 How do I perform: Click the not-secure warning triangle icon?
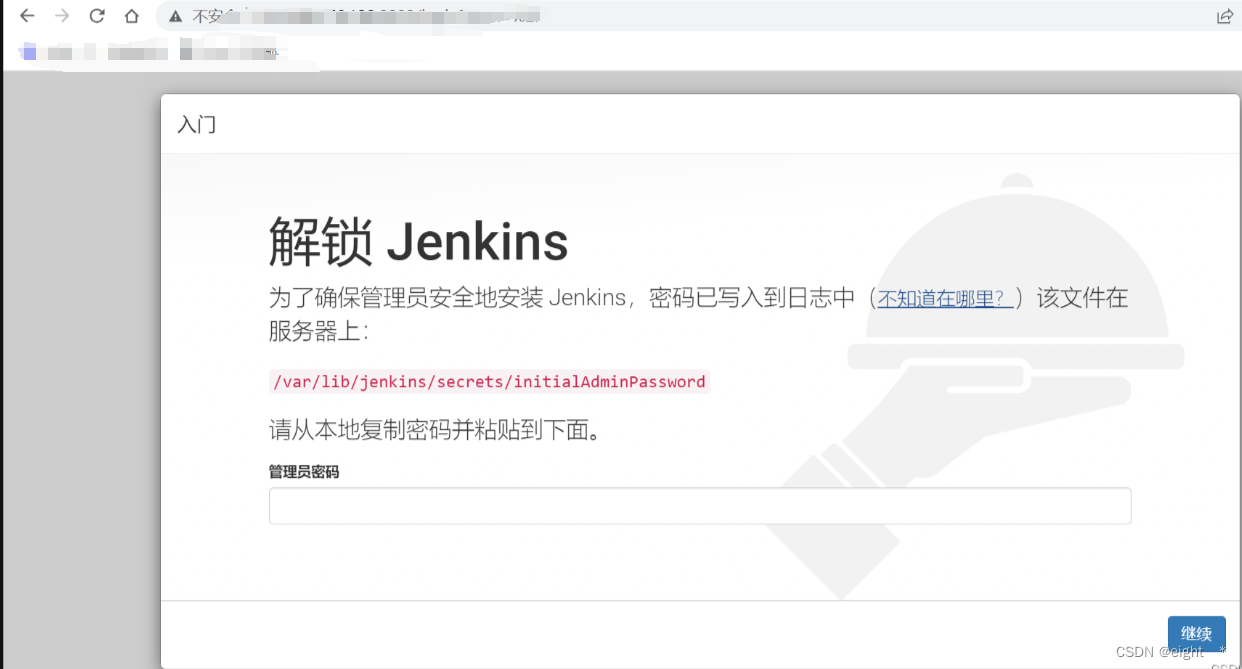[176, 16]
